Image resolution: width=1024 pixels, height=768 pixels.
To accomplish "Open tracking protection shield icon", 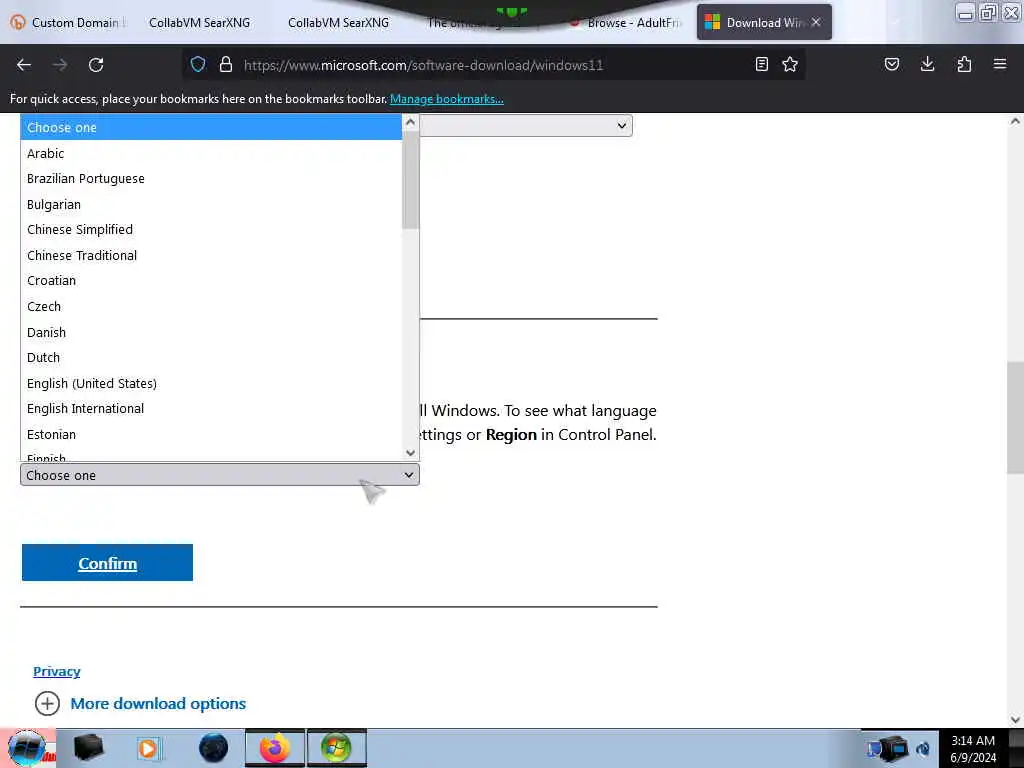I will click(198, 64).
